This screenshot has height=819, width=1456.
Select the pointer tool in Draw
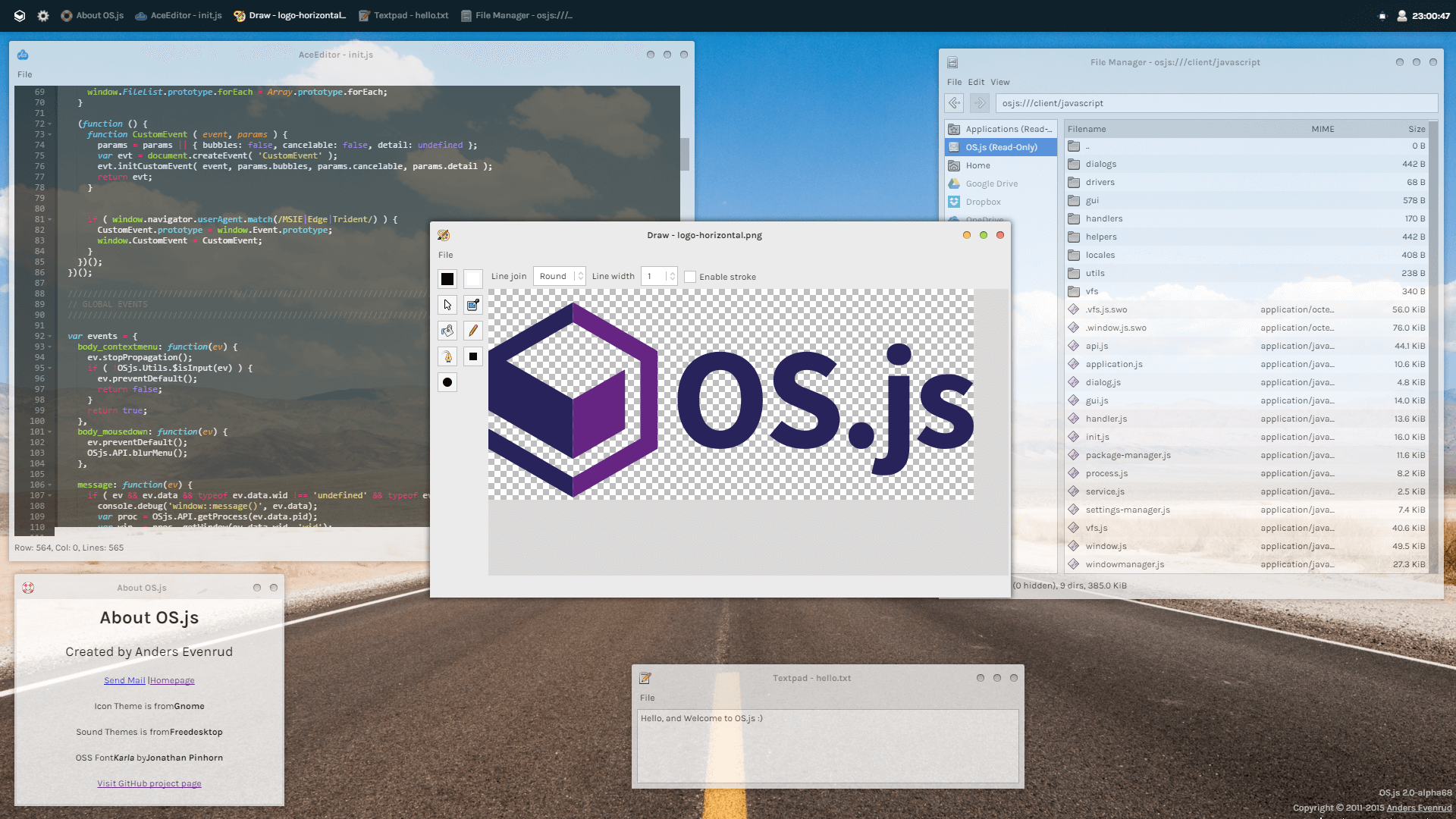coord(447,305)
